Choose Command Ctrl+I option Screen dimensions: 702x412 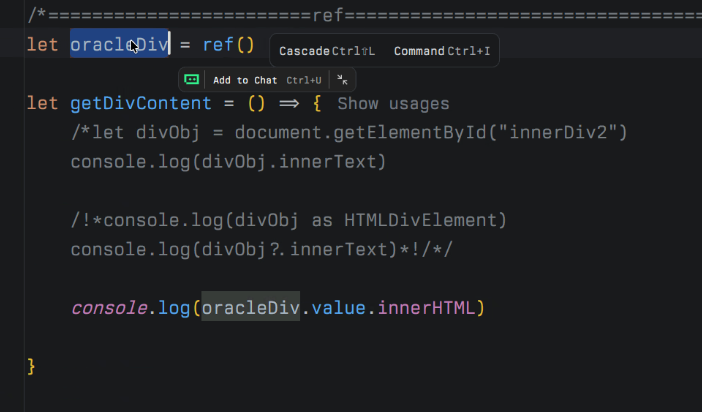point(442,51)
